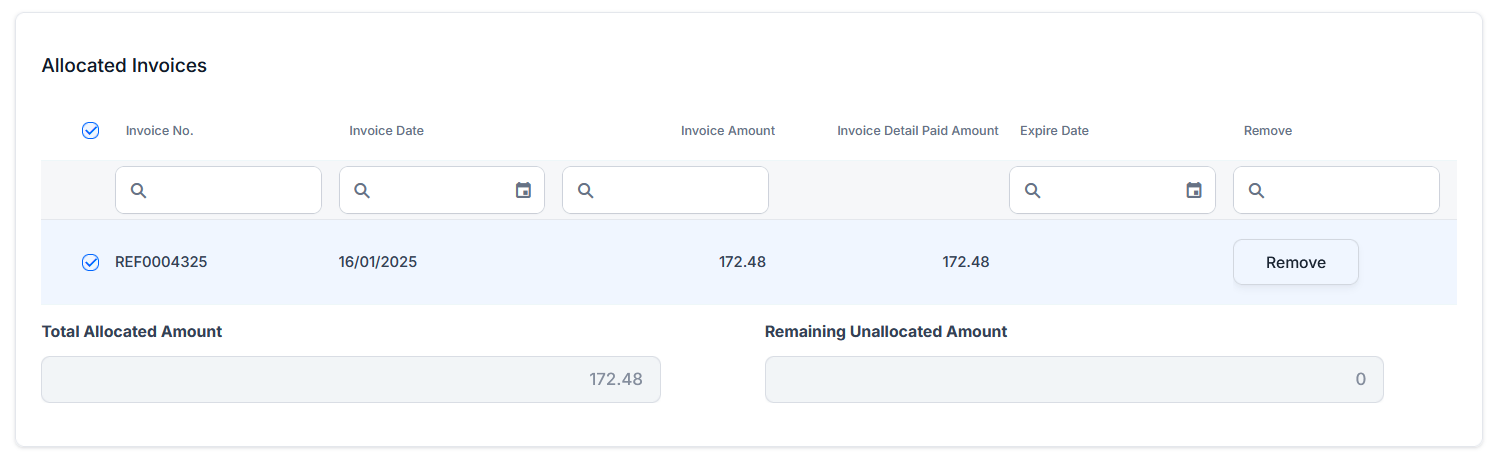Remove invoice REF0004325 from allocation
Image resolution: width=1508 pixels, height=459 pixels.
tap(1295, 262)
